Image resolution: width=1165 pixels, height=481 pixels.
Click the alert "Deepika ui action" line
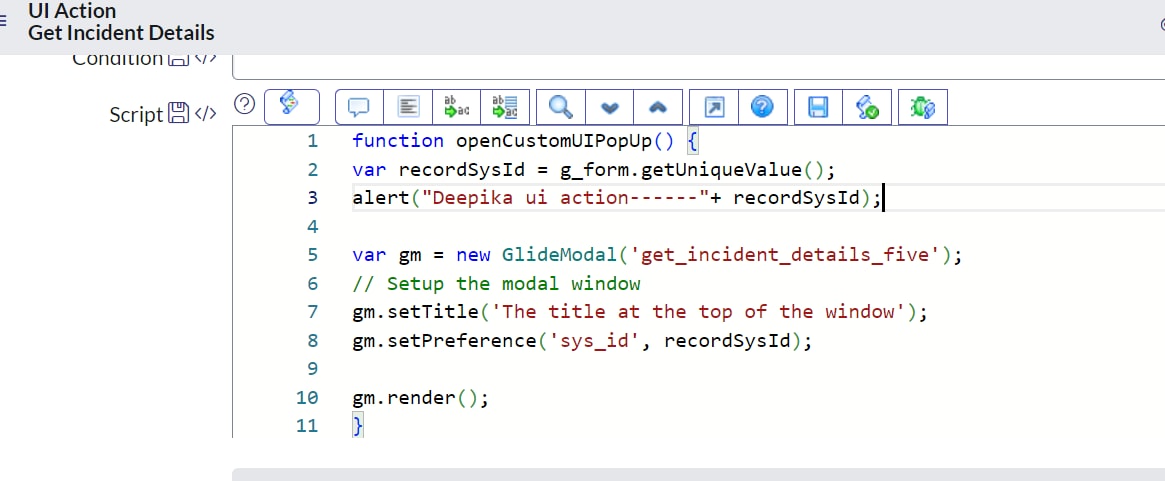tap(617, 198)
